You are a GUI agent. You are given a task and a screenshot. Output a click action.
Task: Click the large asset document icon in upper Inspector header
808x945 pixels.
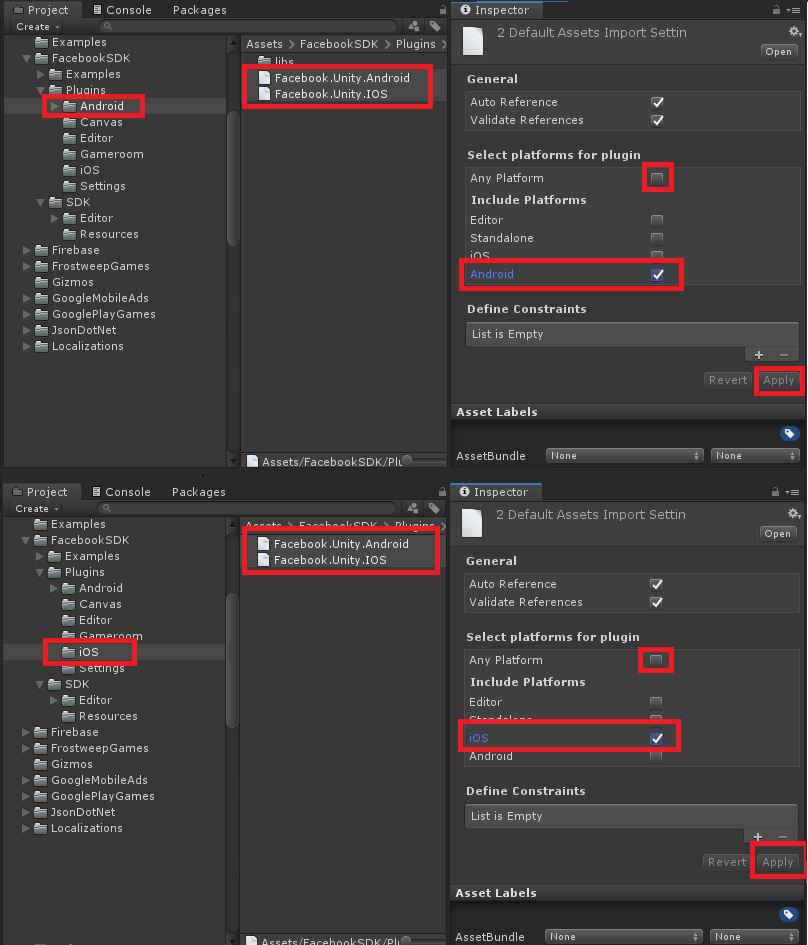point(473,41)
